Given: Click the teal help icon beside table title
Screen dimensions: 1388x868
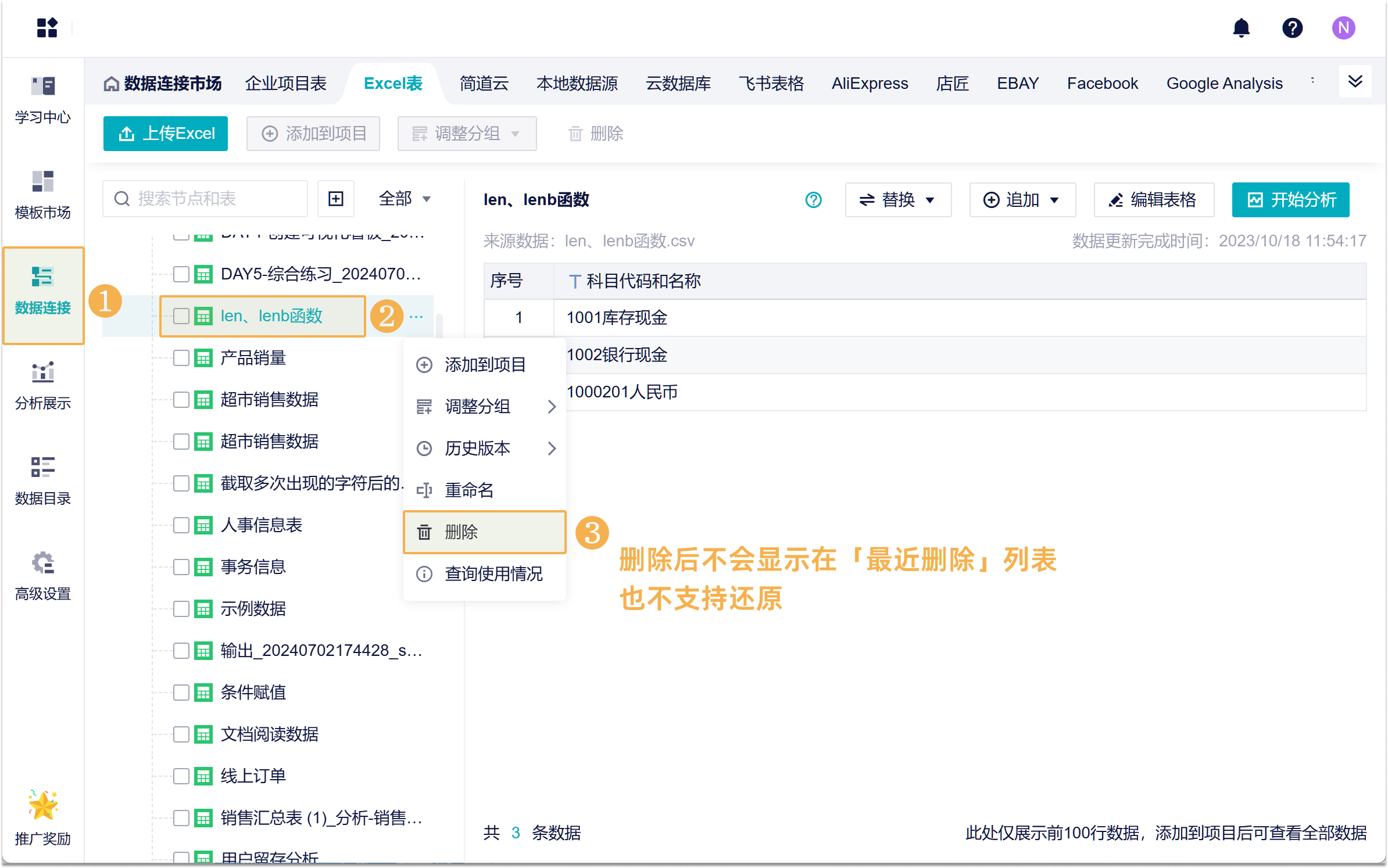Looking at the screenshot, I should pyautogui.click(x=813, y=200).
